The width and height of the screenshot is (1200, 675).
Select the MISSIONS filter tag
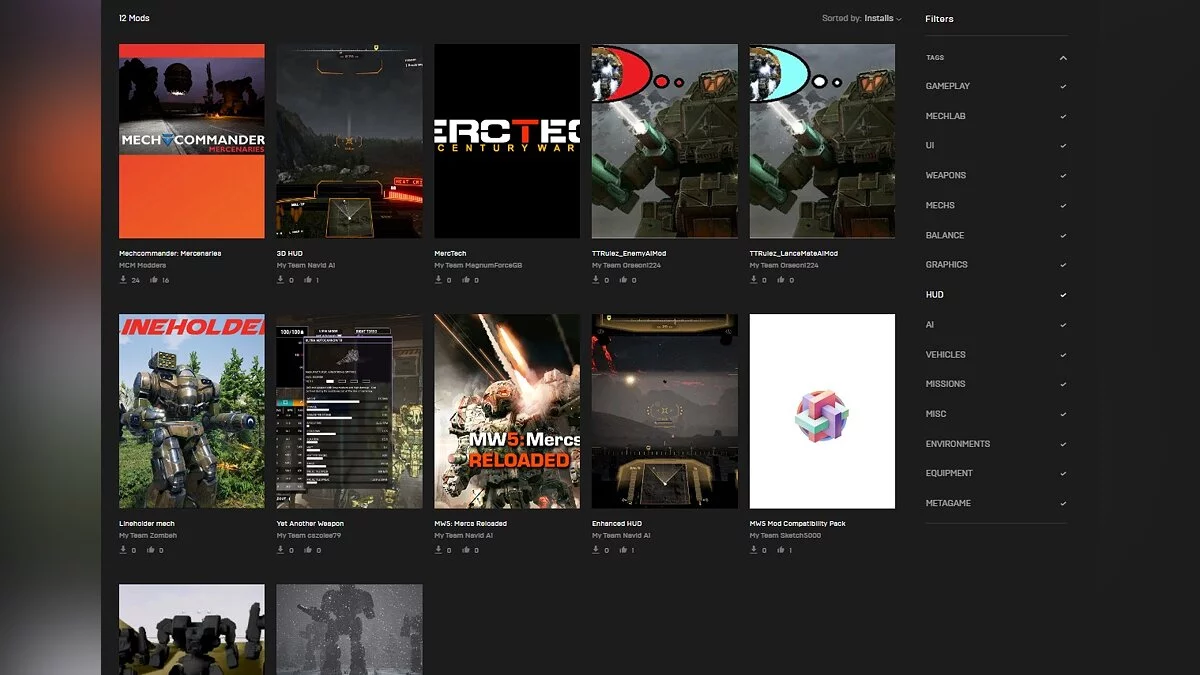point(946,384)
